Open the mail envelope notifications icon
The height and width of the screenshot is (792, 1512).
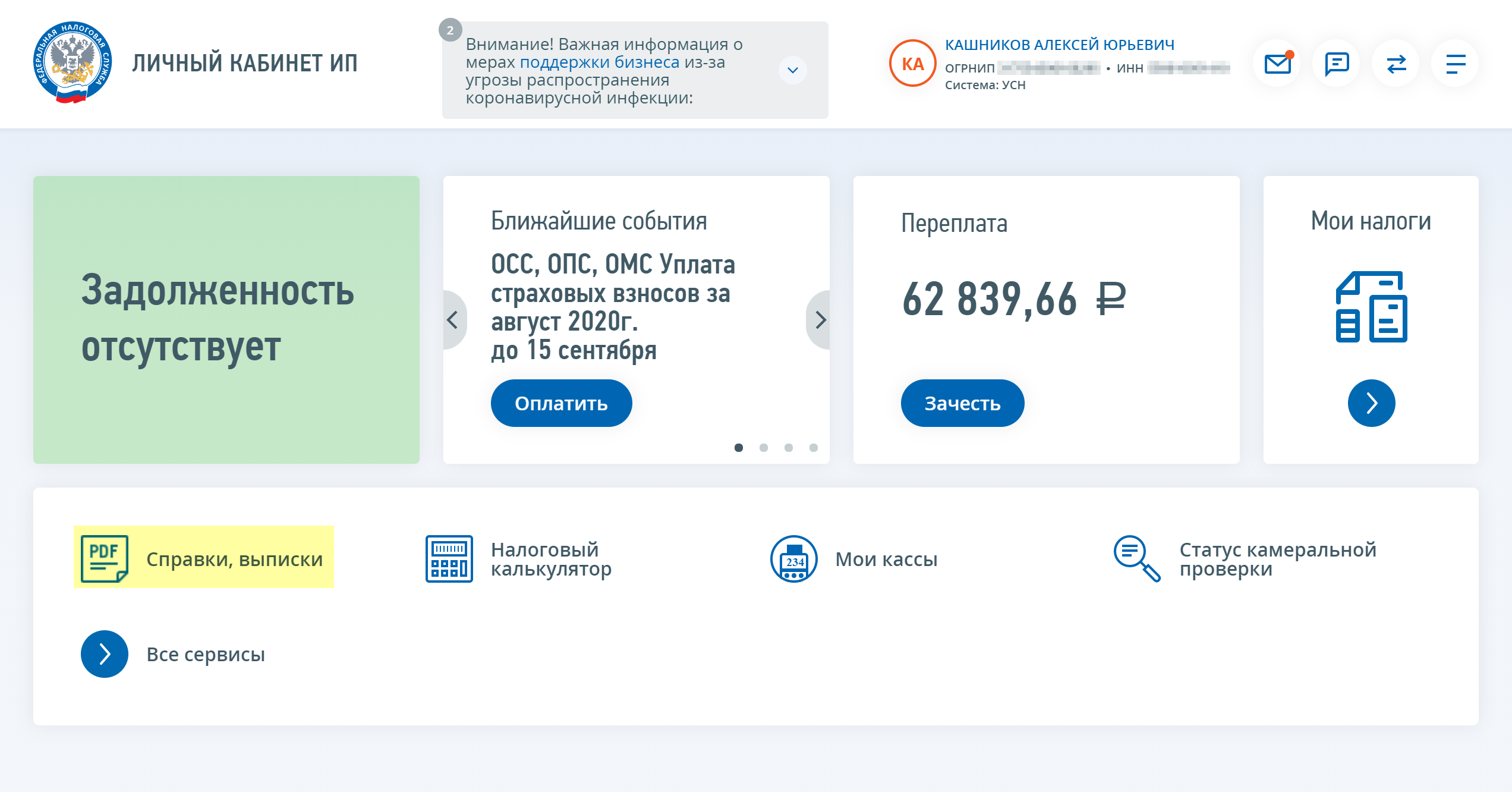(1277, 63)
